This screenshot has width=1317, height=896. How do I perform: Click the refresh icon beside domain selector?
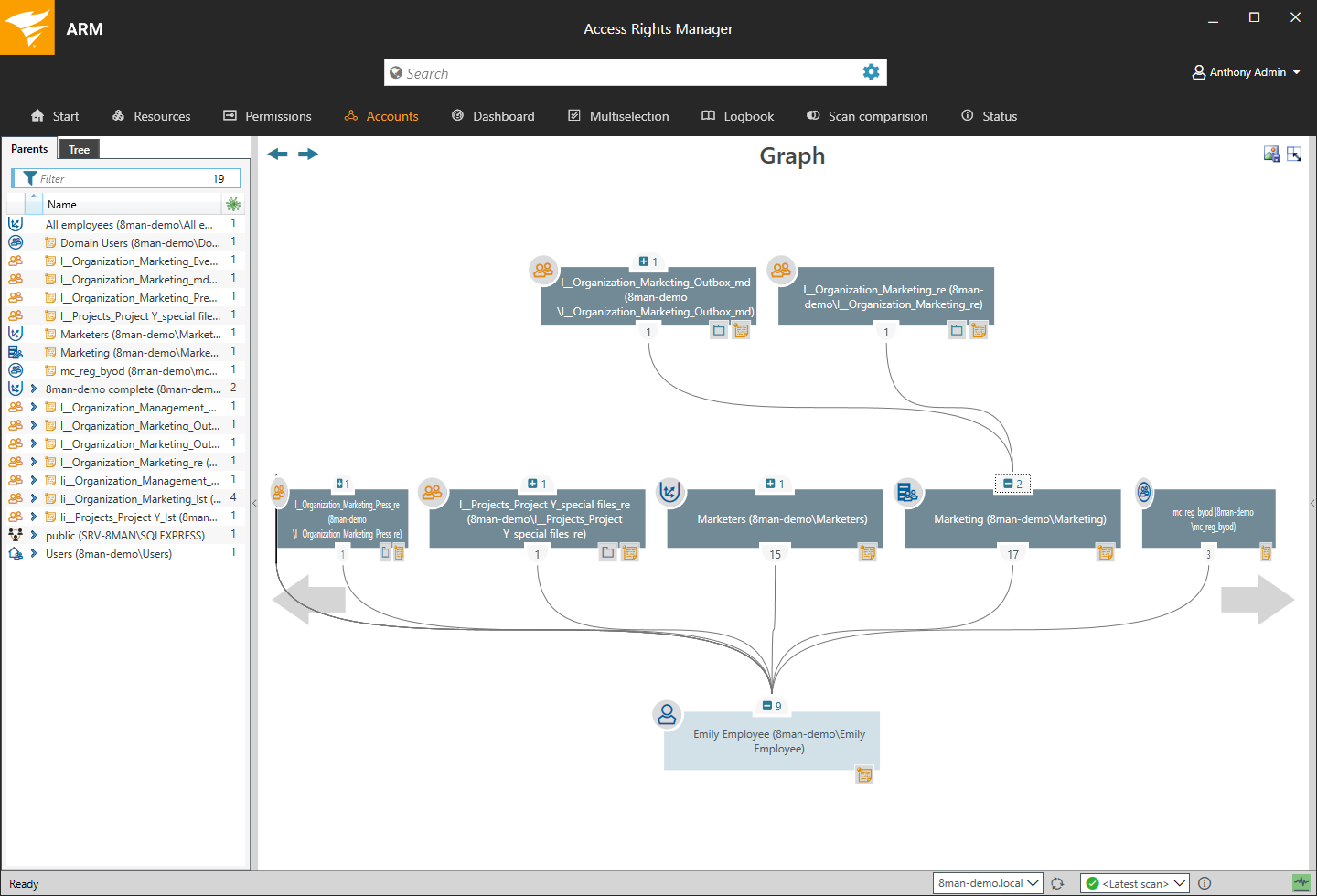(1057, 883)
